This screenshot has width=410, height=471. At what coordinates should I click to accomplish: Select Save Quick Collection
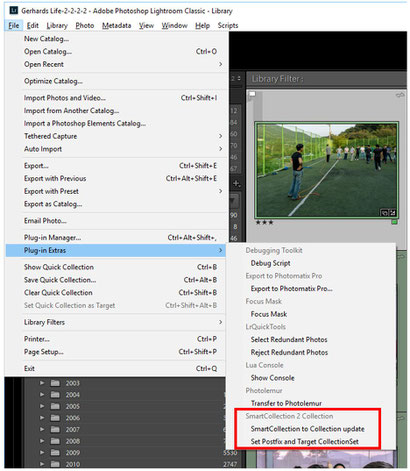tap(117, 280)
